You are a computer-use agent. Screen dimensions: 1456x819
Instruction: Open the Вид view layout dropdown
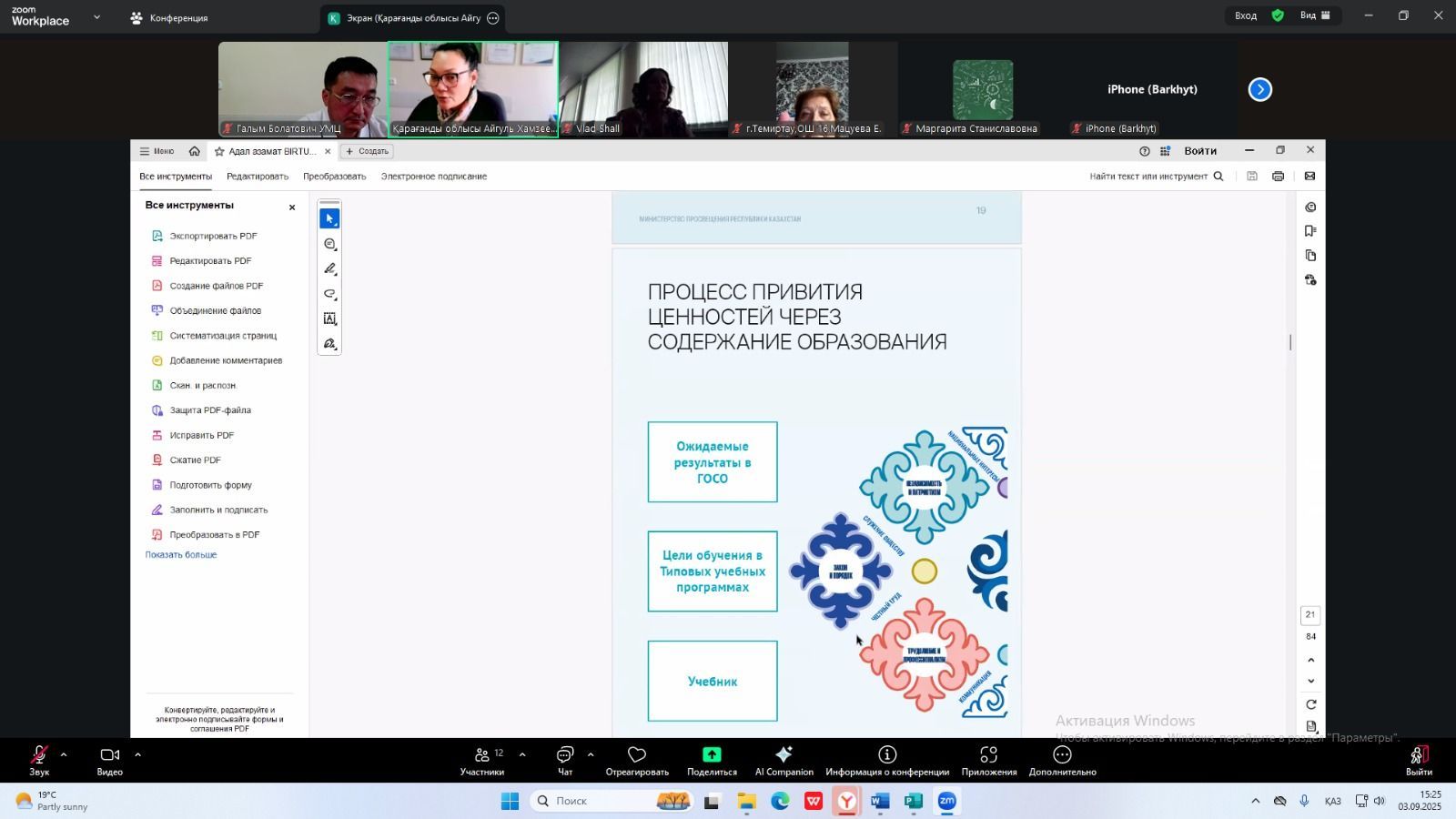point(1314,15)
